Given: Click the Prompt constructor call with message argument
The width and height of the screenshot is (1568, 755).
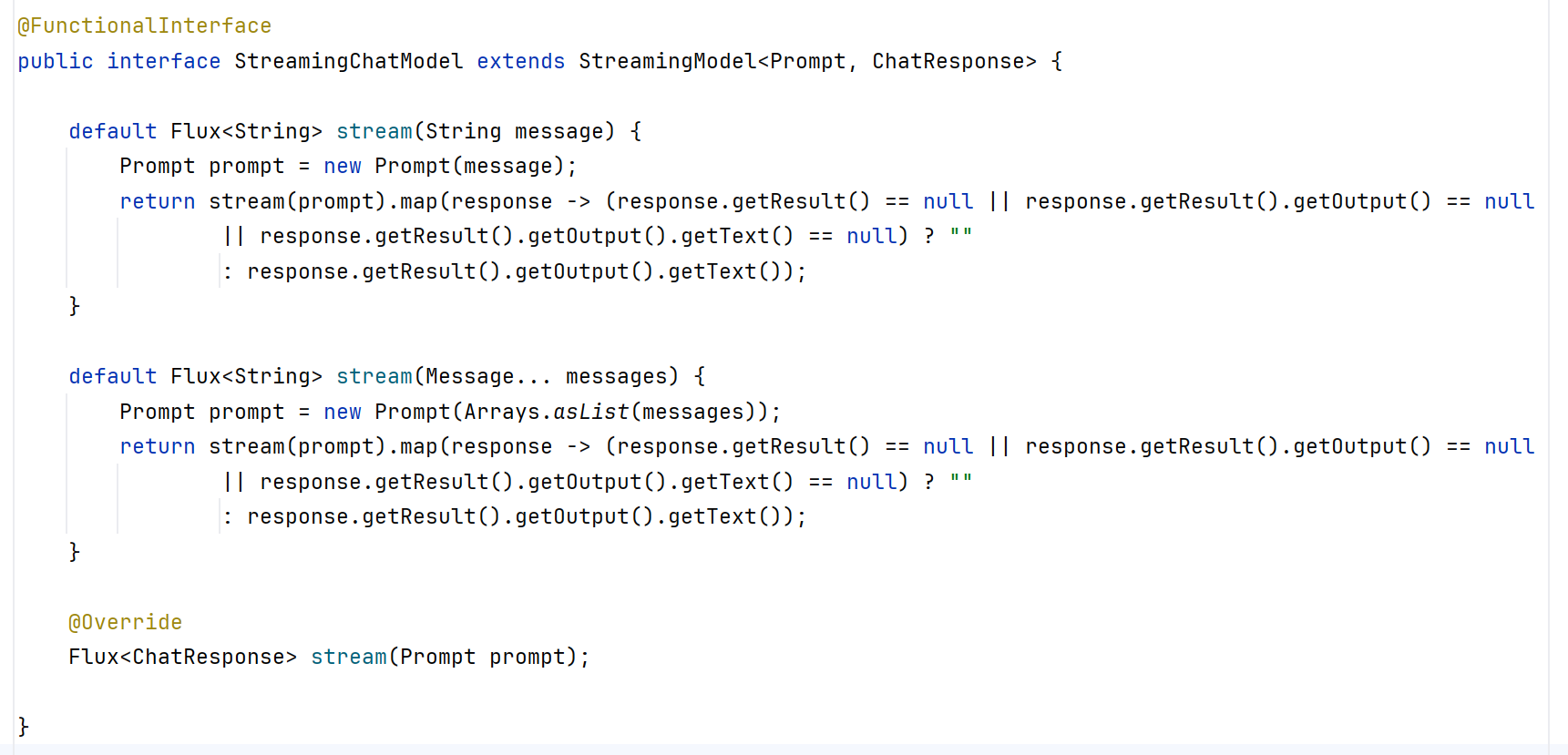Looking at the screenshot, I should (x=412, y=166).
